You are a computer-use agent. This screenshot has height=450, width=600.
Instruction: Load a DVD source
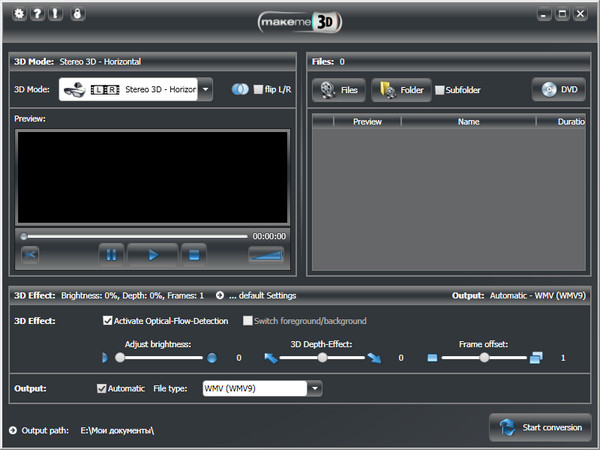[559, 90]
